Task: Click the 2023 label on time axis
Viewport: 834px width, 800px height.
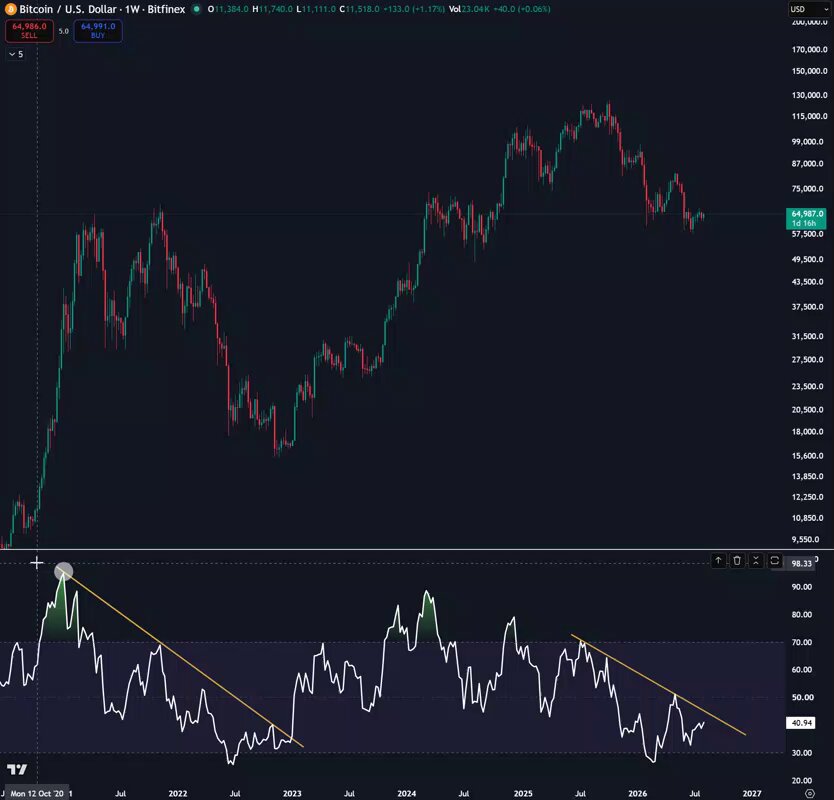Action: [x=292, y=793]
